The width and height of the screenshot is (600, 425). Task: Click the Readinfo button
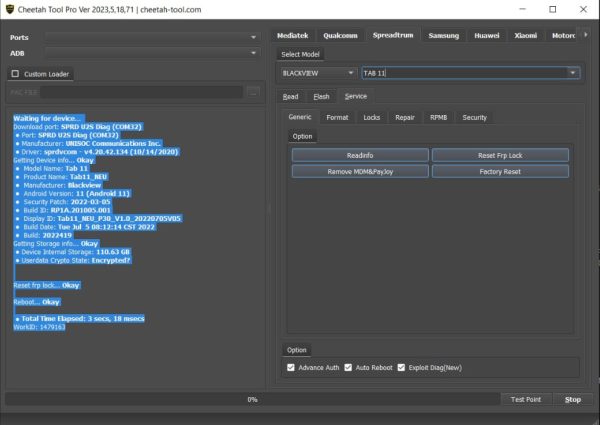(360, 155)
